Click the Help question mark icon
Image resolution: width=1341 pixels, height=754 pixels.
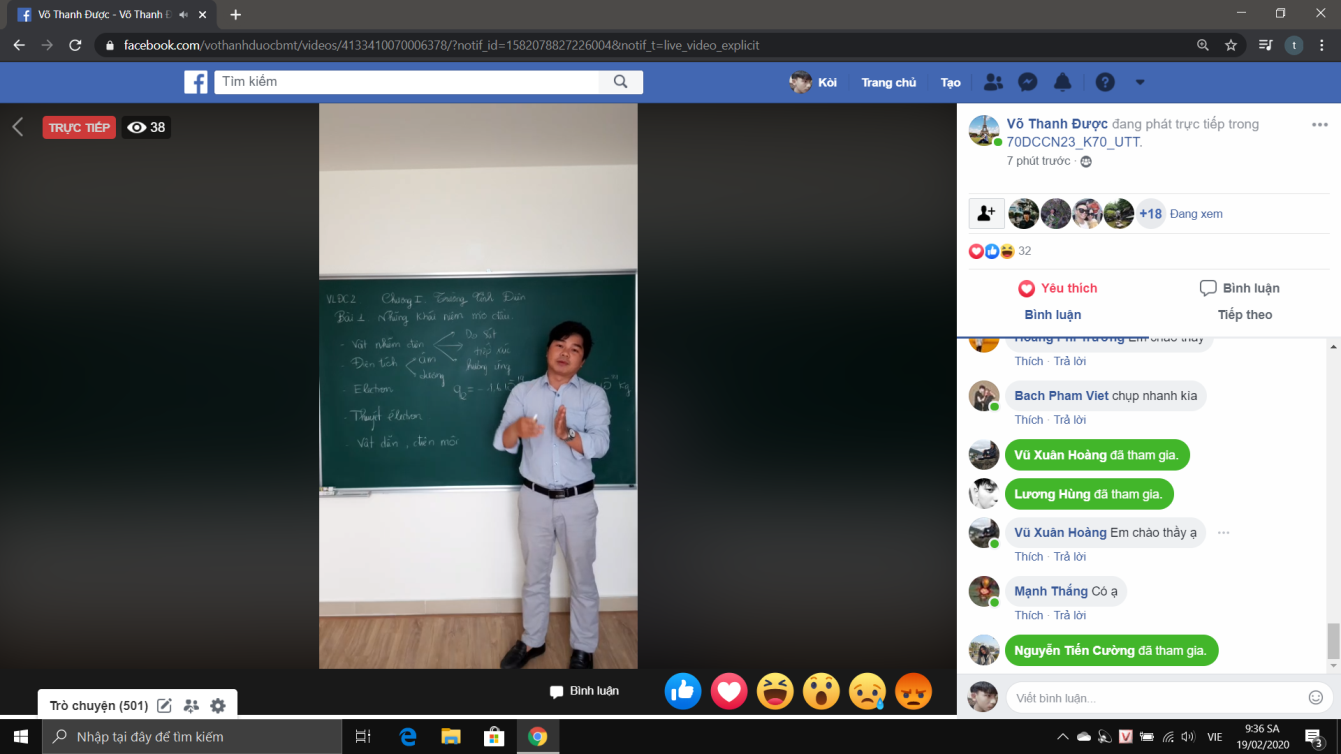coord(1104,82)
